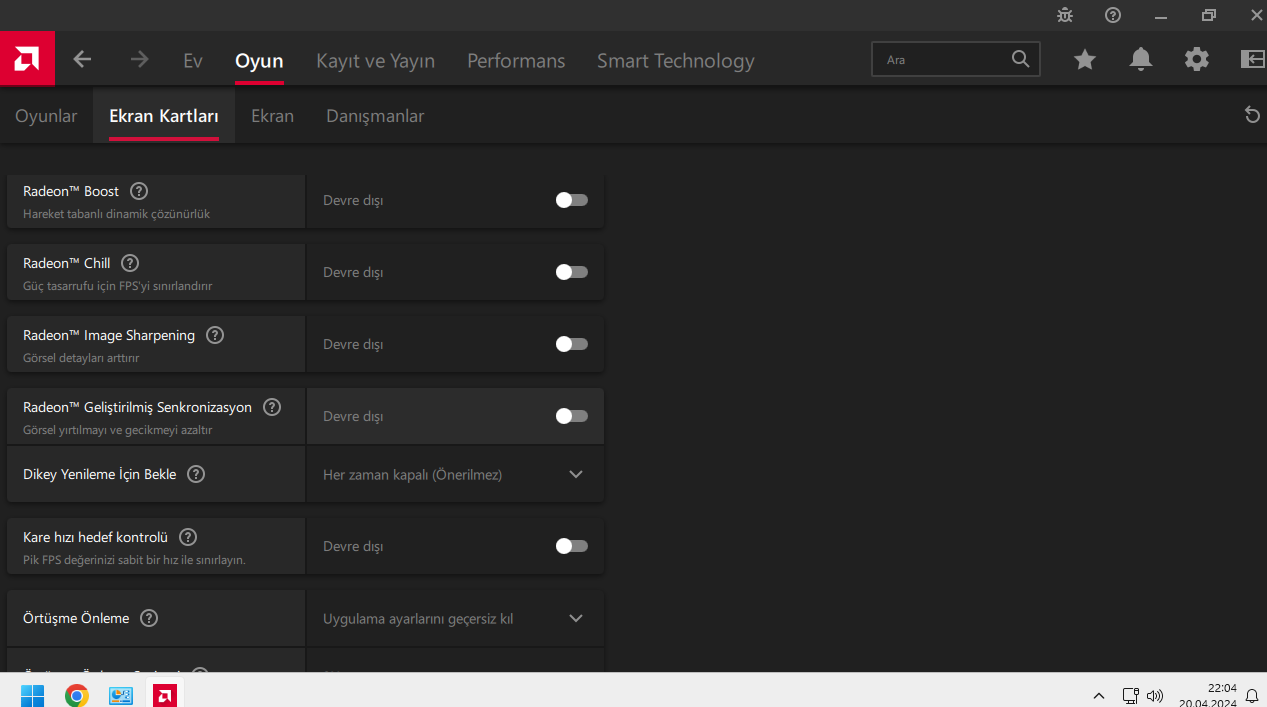The width and height of the screenshot is (1267, 707).
Task: Turn on Radeon Chill switch
Action: 571,272
